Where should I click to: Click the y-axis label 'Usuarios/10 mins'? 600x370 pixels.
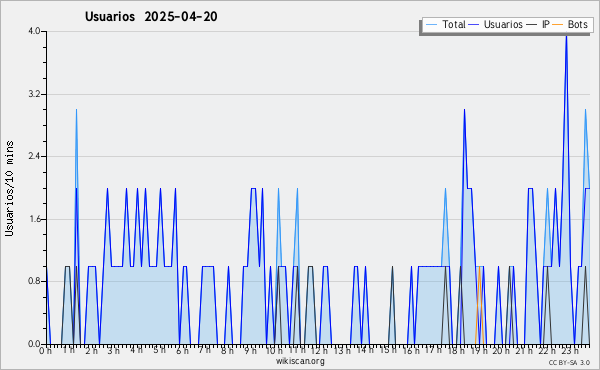click(9, 189)
